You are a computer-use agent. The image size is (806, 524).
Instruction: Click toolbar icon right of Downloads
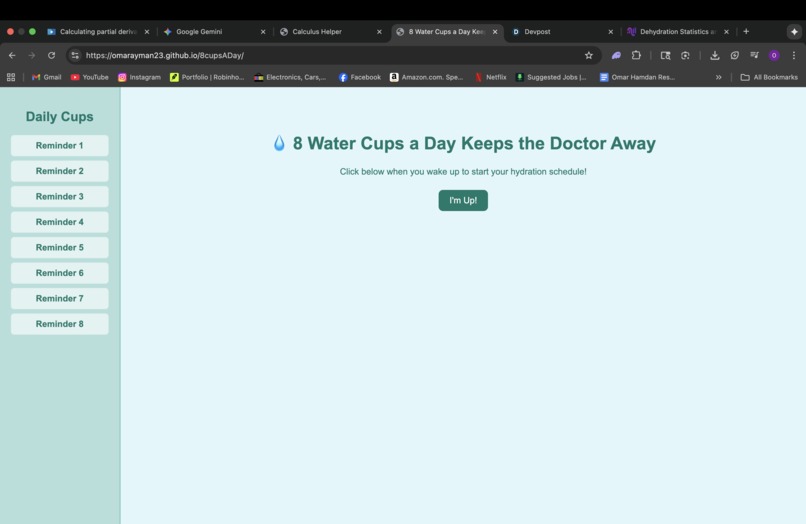[735, 55]
